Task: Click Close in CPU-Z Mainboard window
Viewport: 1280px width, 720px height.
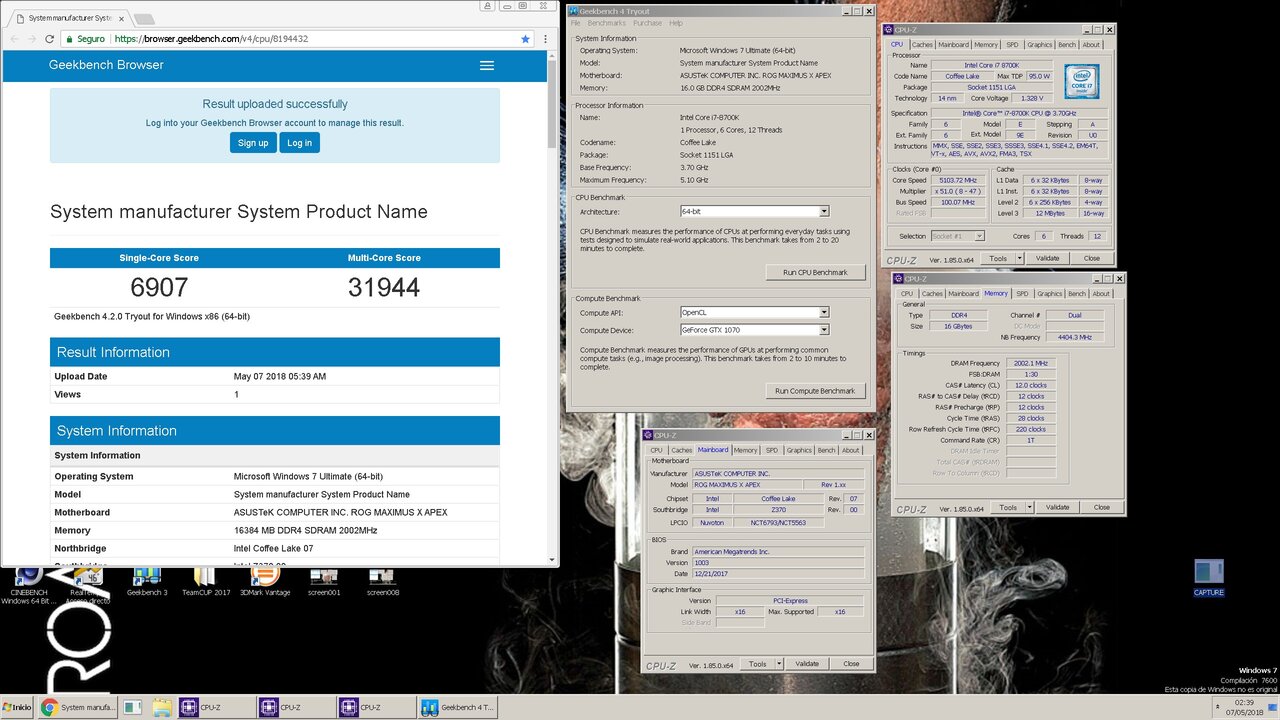Action: coord(851,664)
